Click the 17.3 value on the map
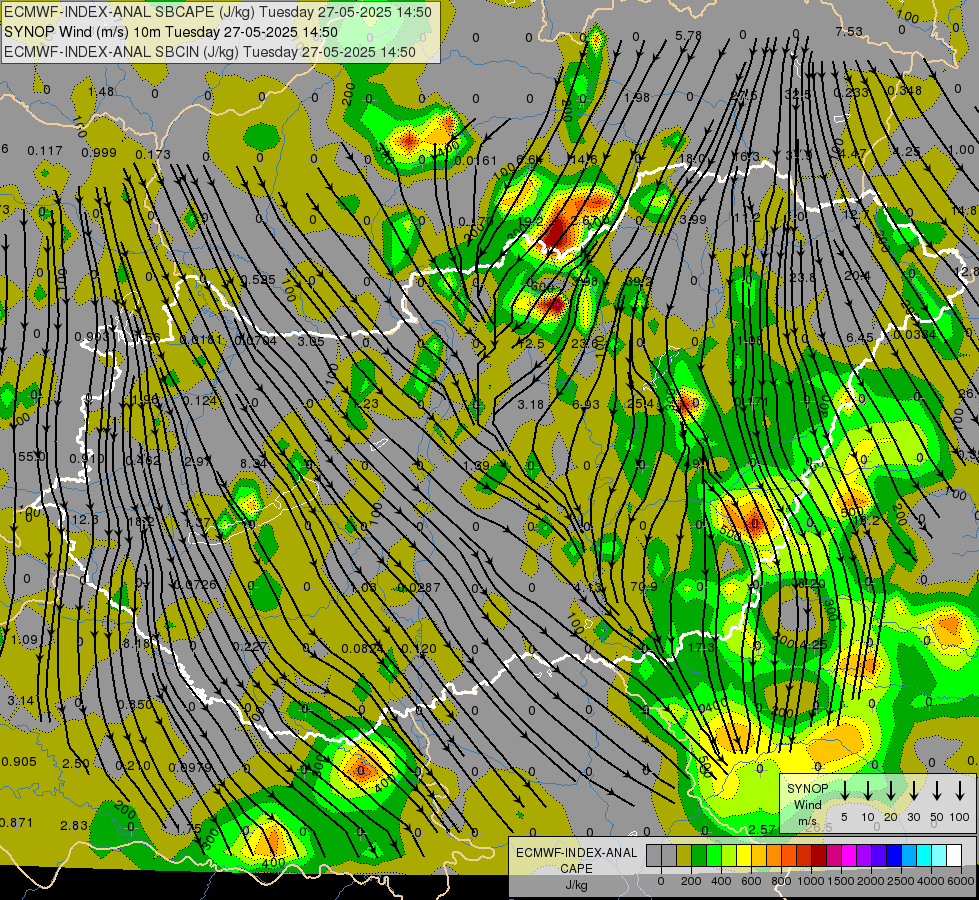This screenshot has width=979, height=900. [x=701, y=648]
